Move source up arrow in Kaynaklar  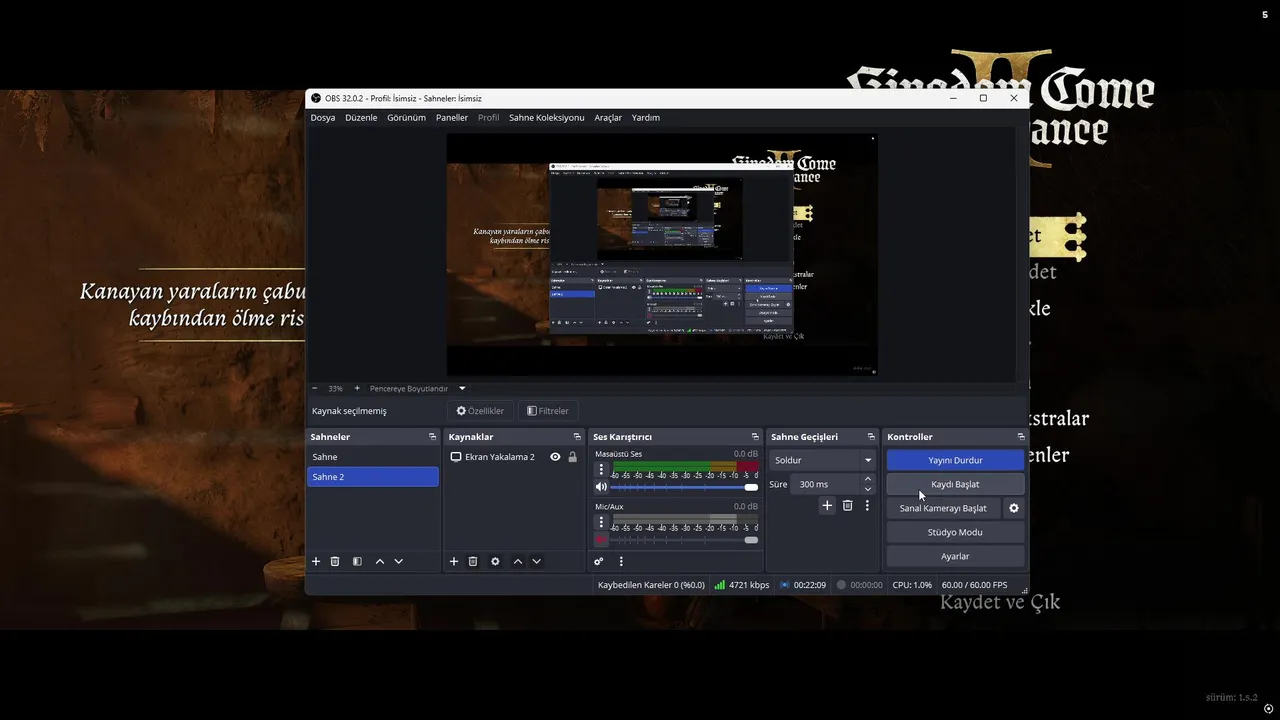coord(518,562)
